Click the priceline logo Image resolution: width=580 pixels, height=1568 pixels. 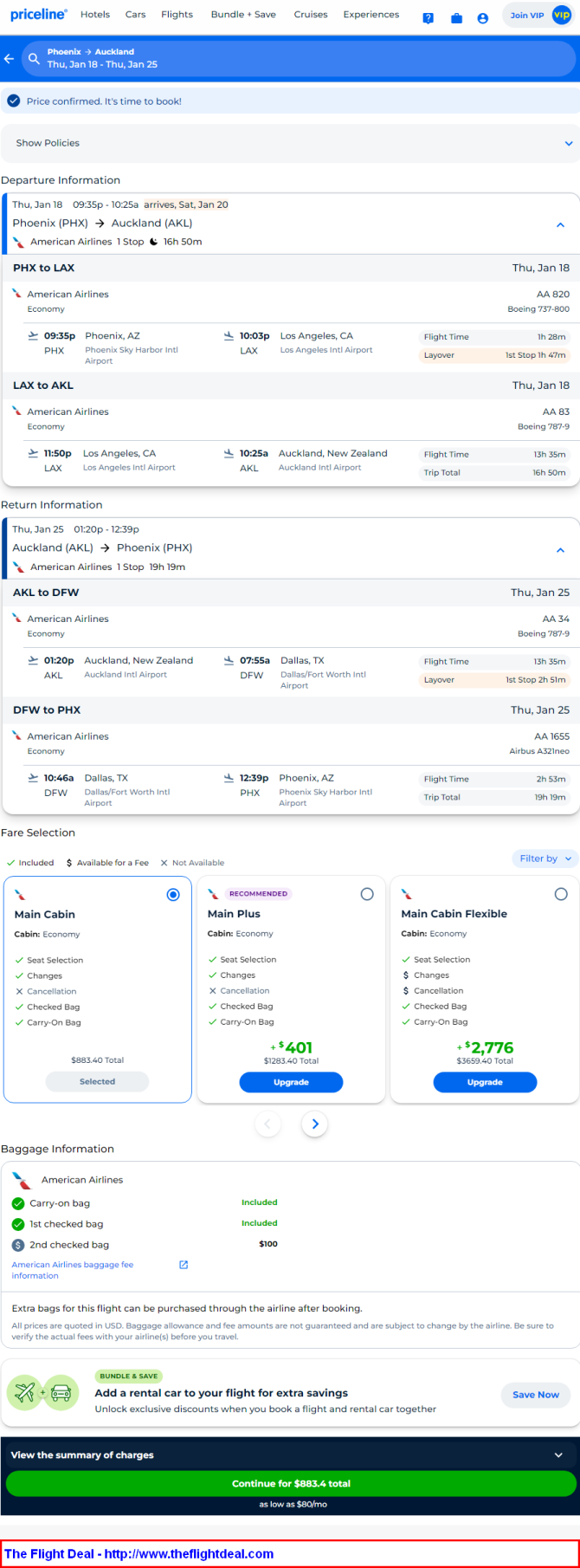(39, 15)
